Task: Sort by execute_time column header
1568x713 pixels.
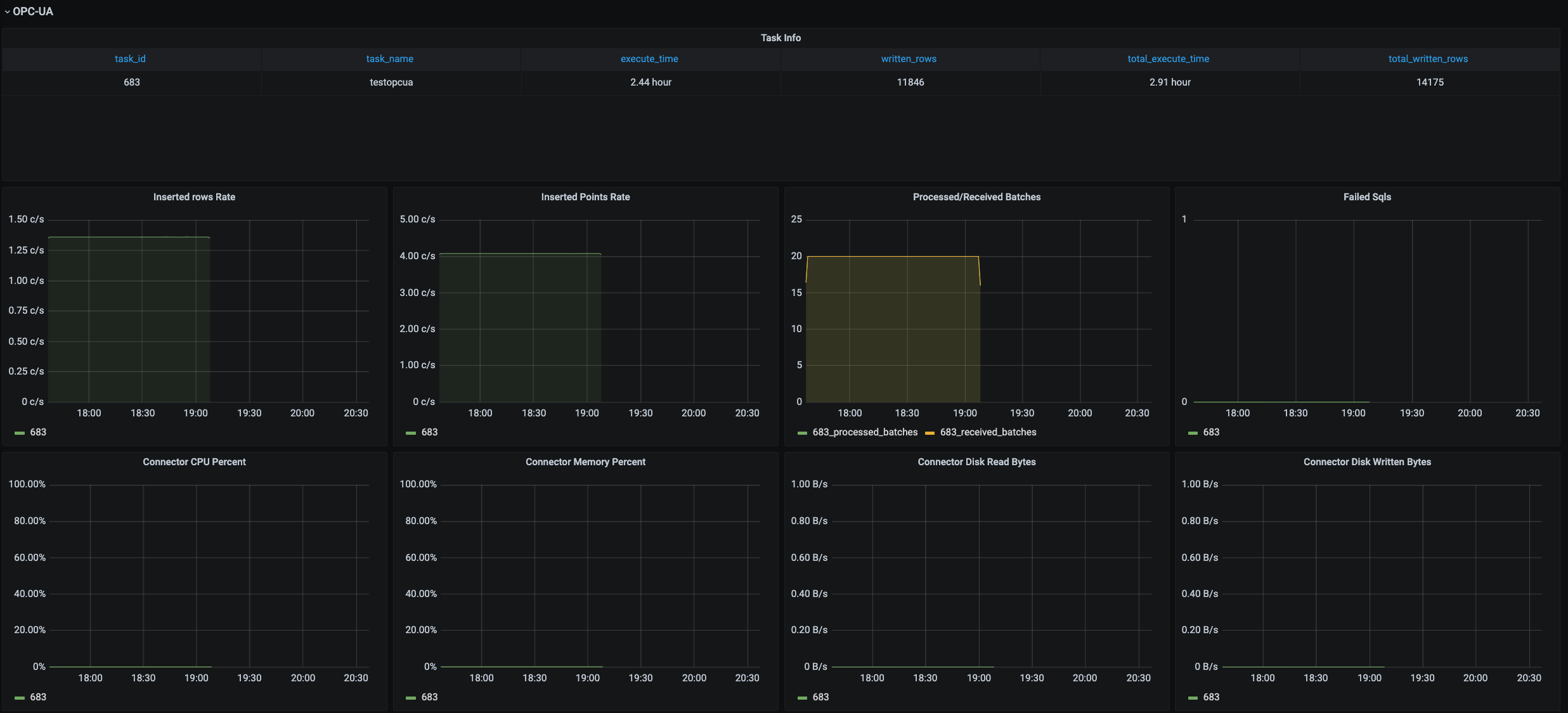Action: [x=649, y=59]
